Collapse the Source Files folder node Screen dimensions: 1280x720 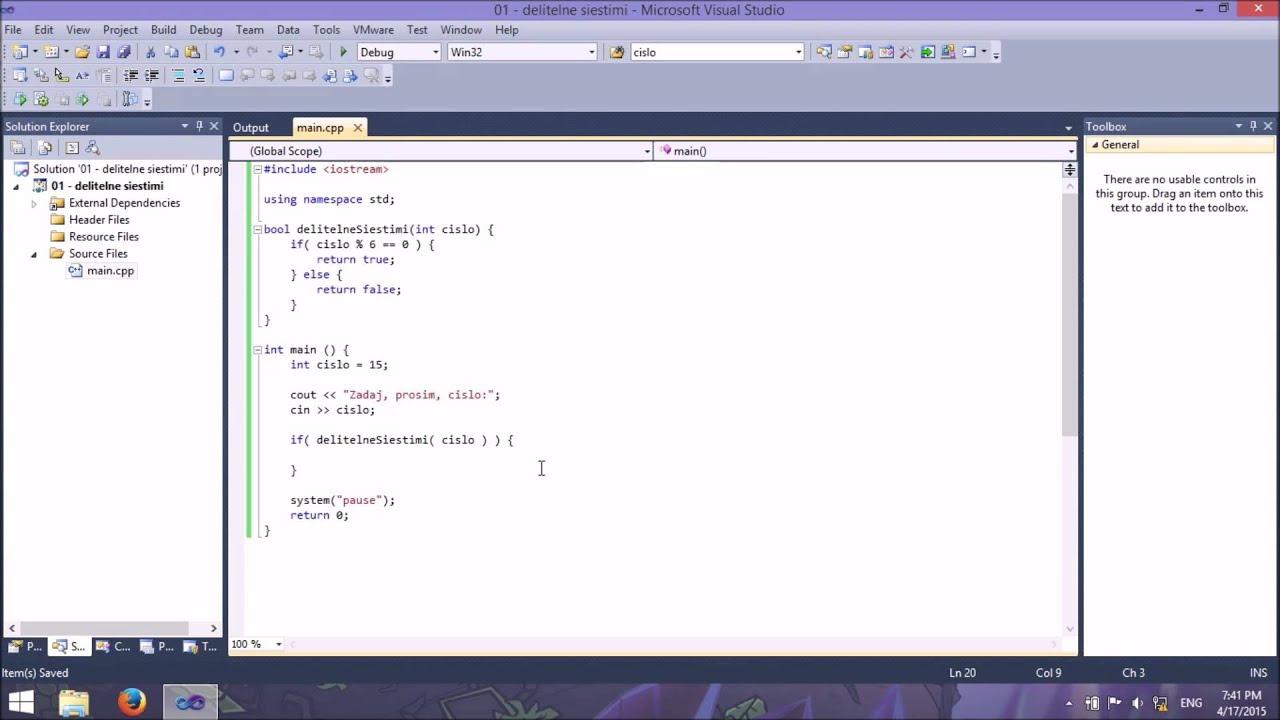click(34, 254)
